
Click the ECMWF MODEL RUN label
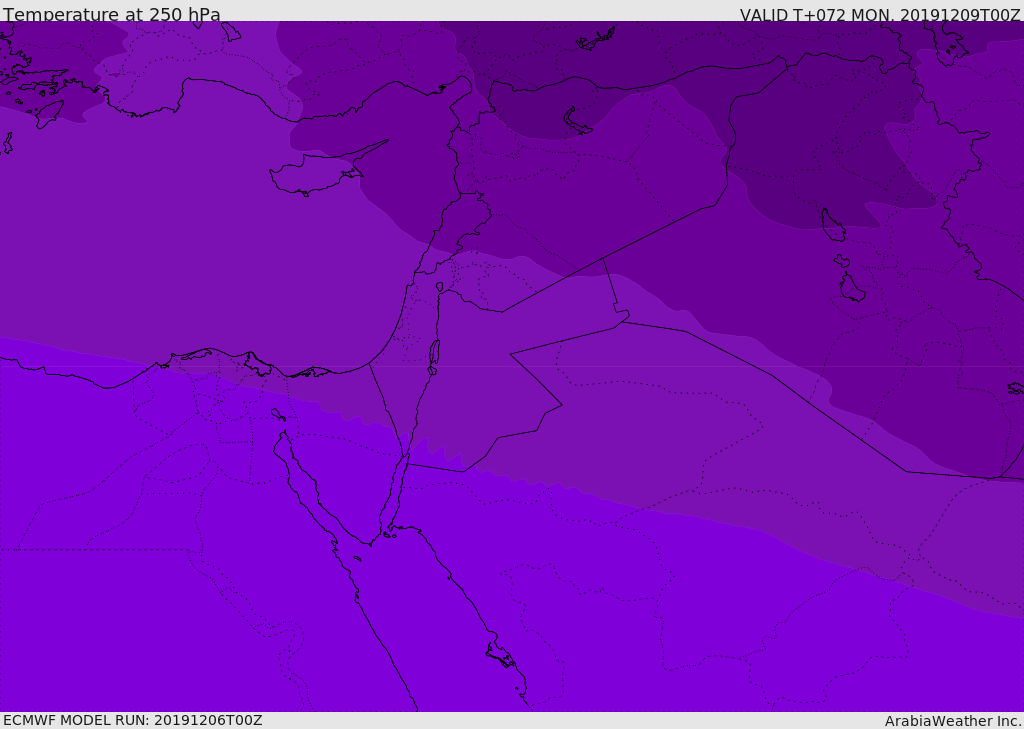132,720
